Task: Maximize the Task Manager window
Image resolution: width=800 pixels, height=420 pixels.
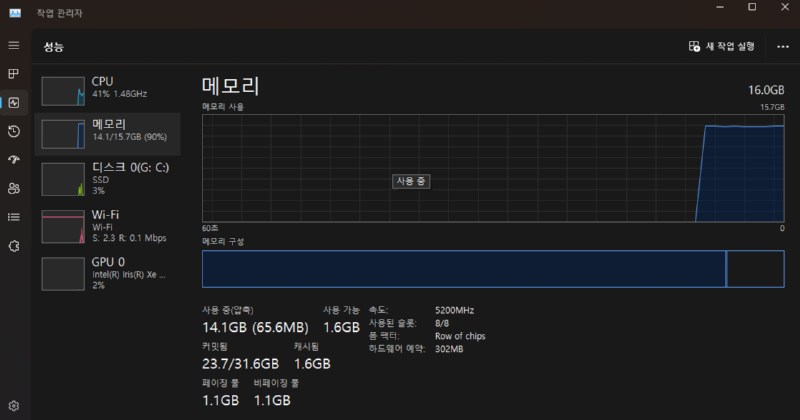Action: point(752,8)
